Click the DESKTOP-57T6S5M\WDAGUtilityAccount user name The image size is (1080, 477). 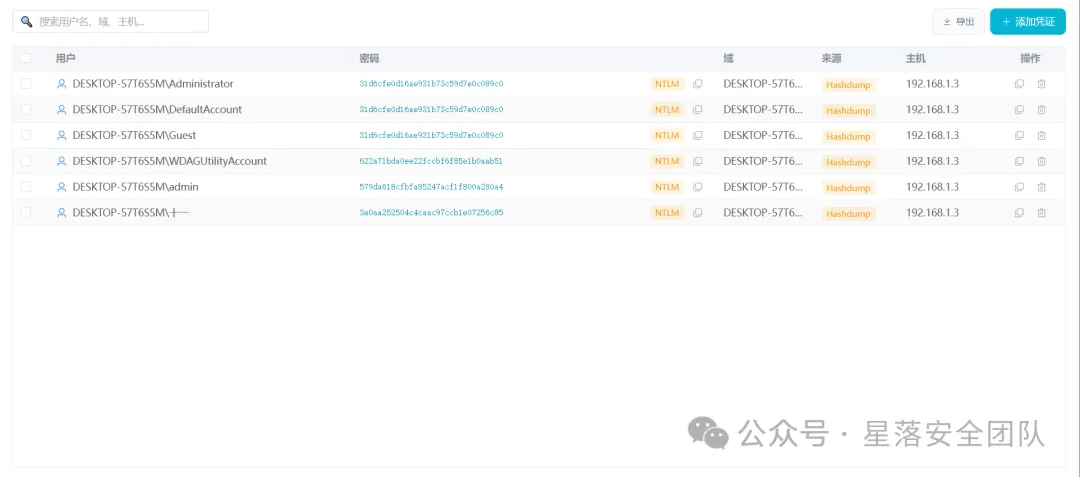tap(169, 161)
